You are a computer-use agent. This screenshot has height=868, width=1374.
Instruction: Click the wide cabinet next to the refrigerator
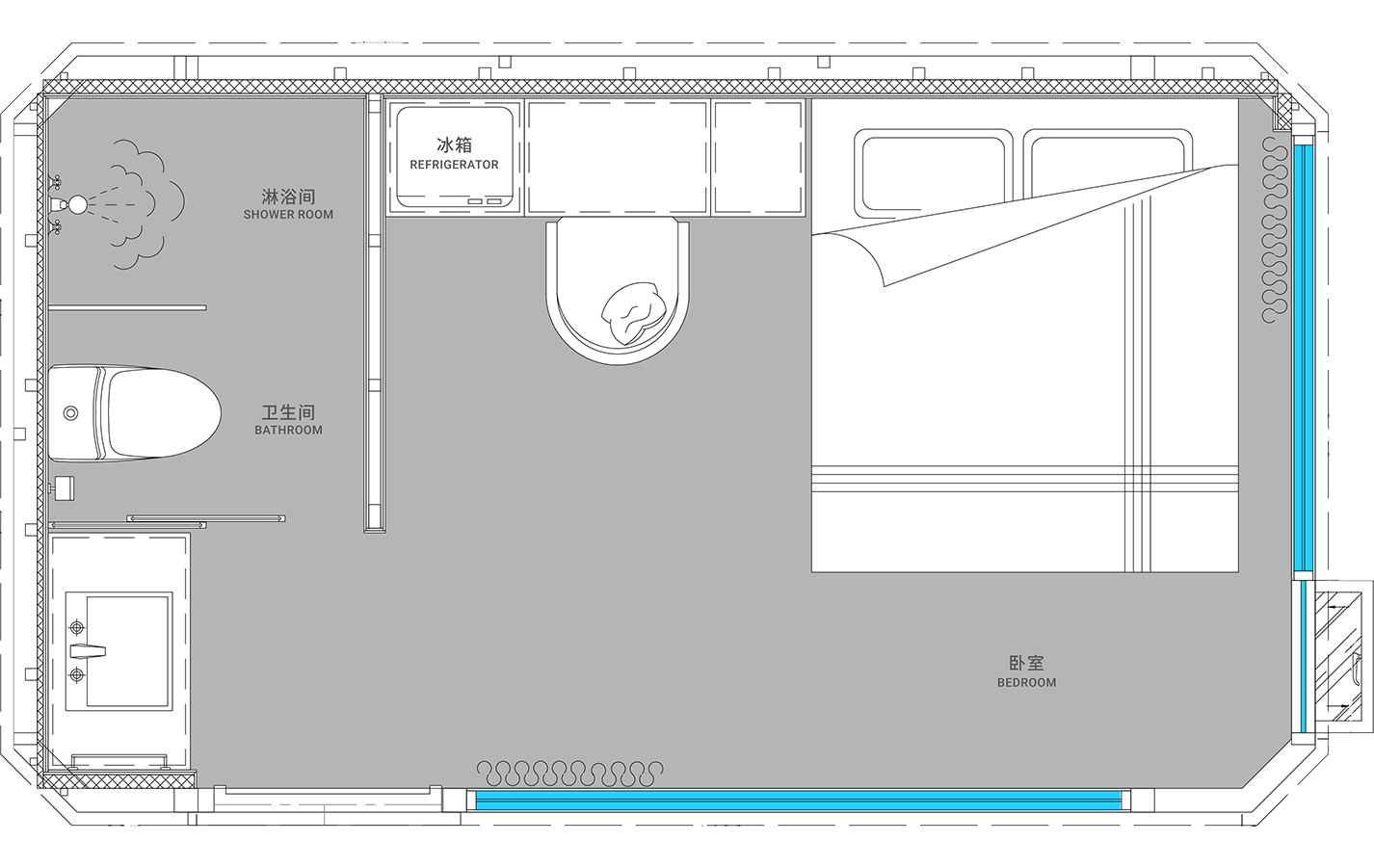[x=618, y=157]
